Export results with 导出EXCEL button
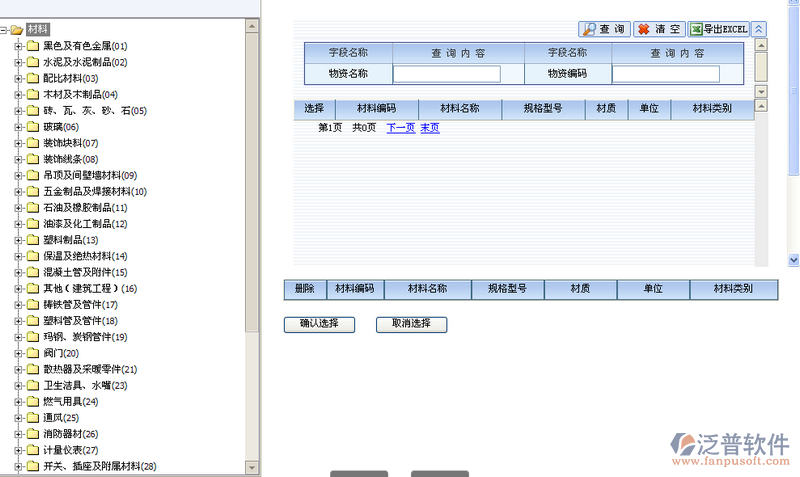The width and height of the screenshot is (800, 477). point(718,29)
